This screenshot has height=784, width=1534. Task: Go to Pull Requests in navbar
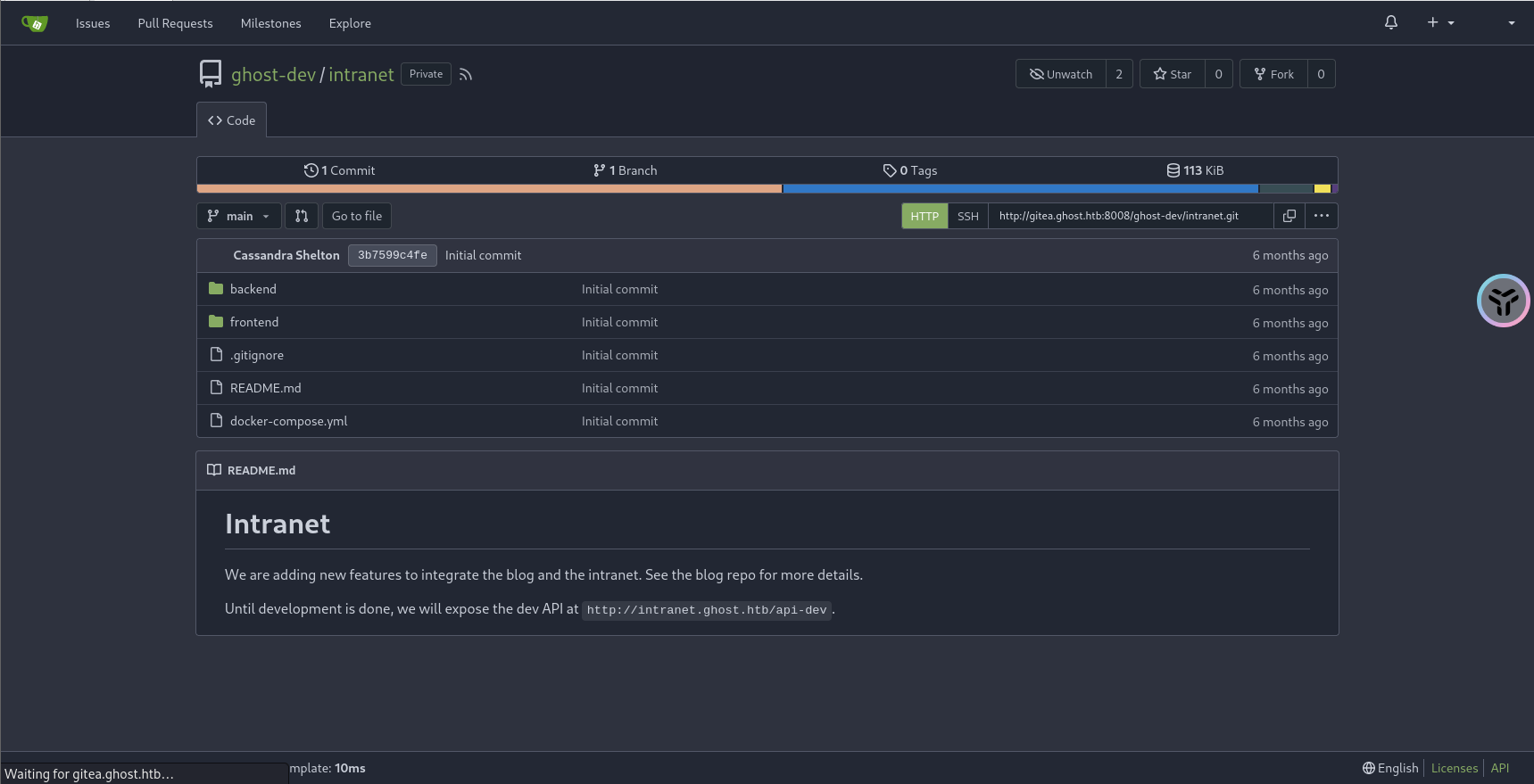coord(175,23)
